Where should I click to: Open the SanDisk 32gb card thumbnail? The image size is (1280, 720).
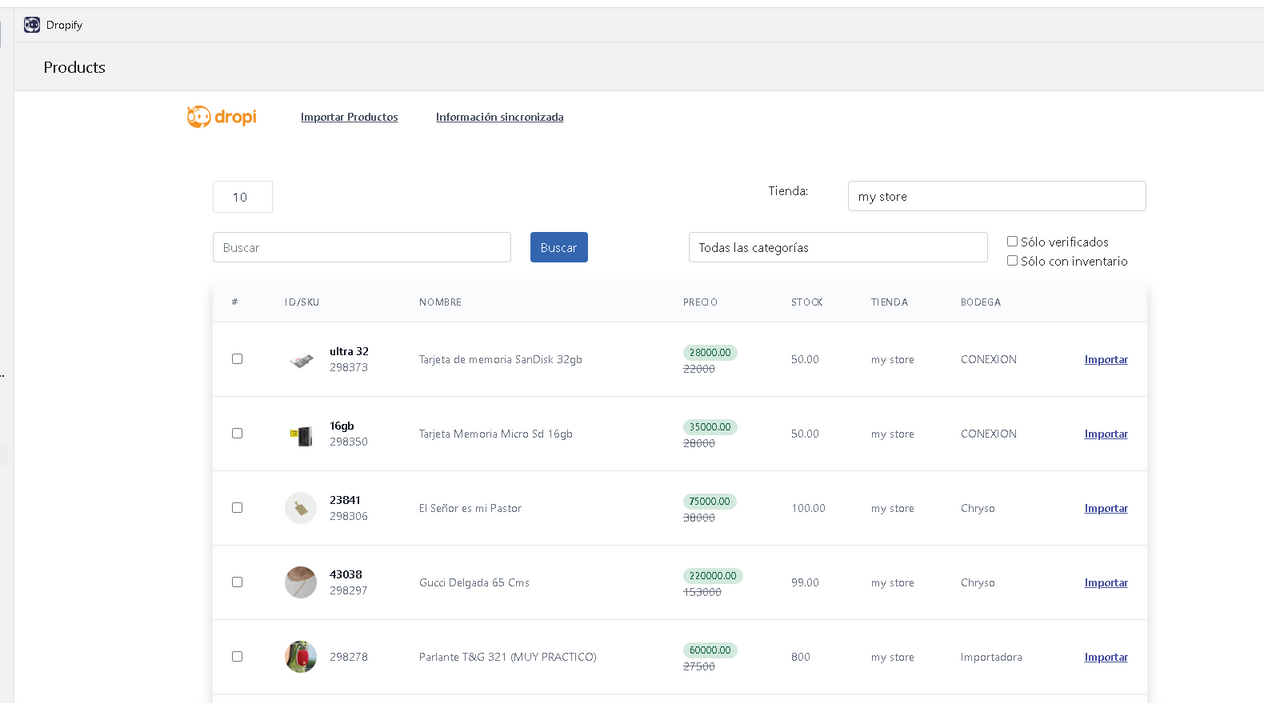click(x=301, y=360)
